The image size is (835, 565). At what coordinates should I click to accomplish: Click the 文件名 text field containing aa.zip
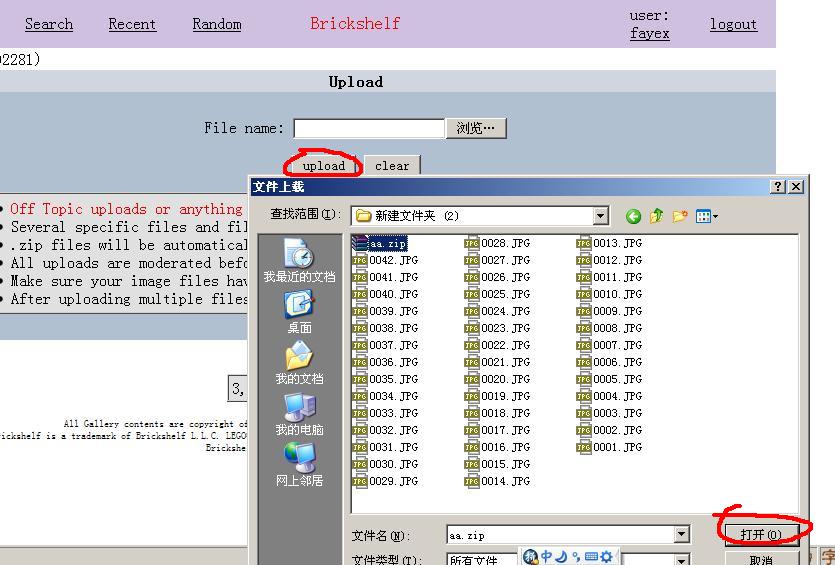pos(561,535)
